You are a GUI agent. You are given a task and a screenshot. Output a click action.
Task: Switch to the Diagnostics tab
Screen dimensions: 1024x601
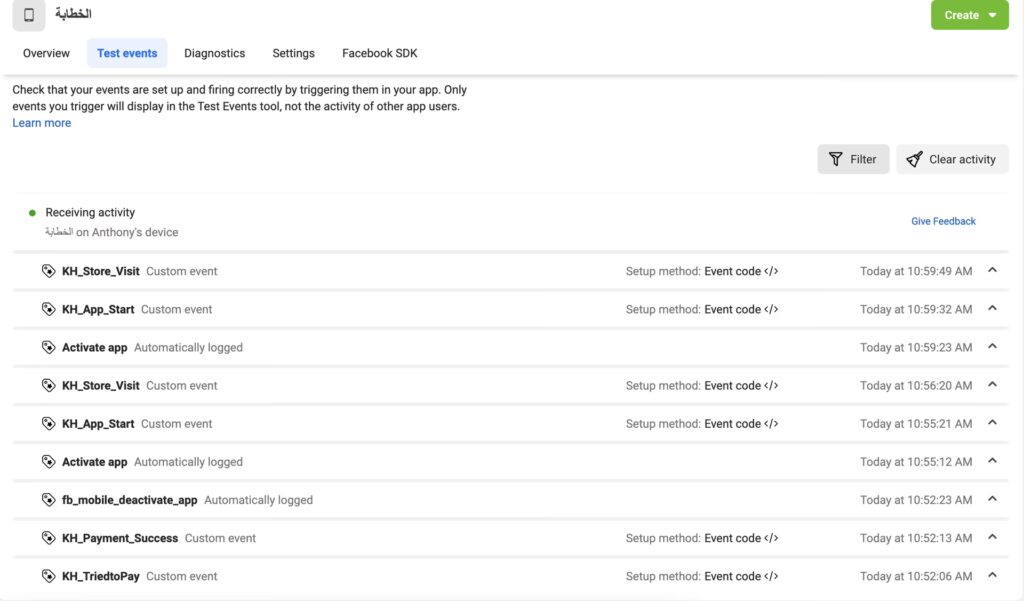(214, 53)
